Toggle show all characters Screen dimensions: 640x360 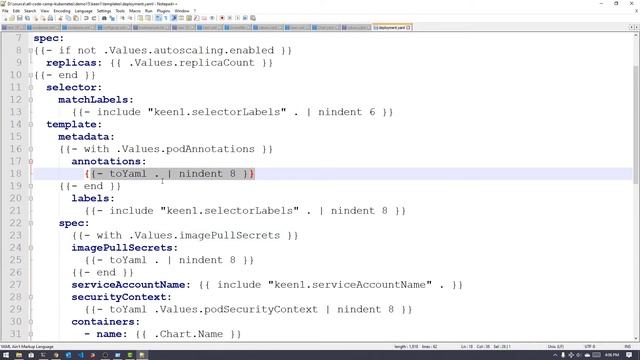coord(166,18)
